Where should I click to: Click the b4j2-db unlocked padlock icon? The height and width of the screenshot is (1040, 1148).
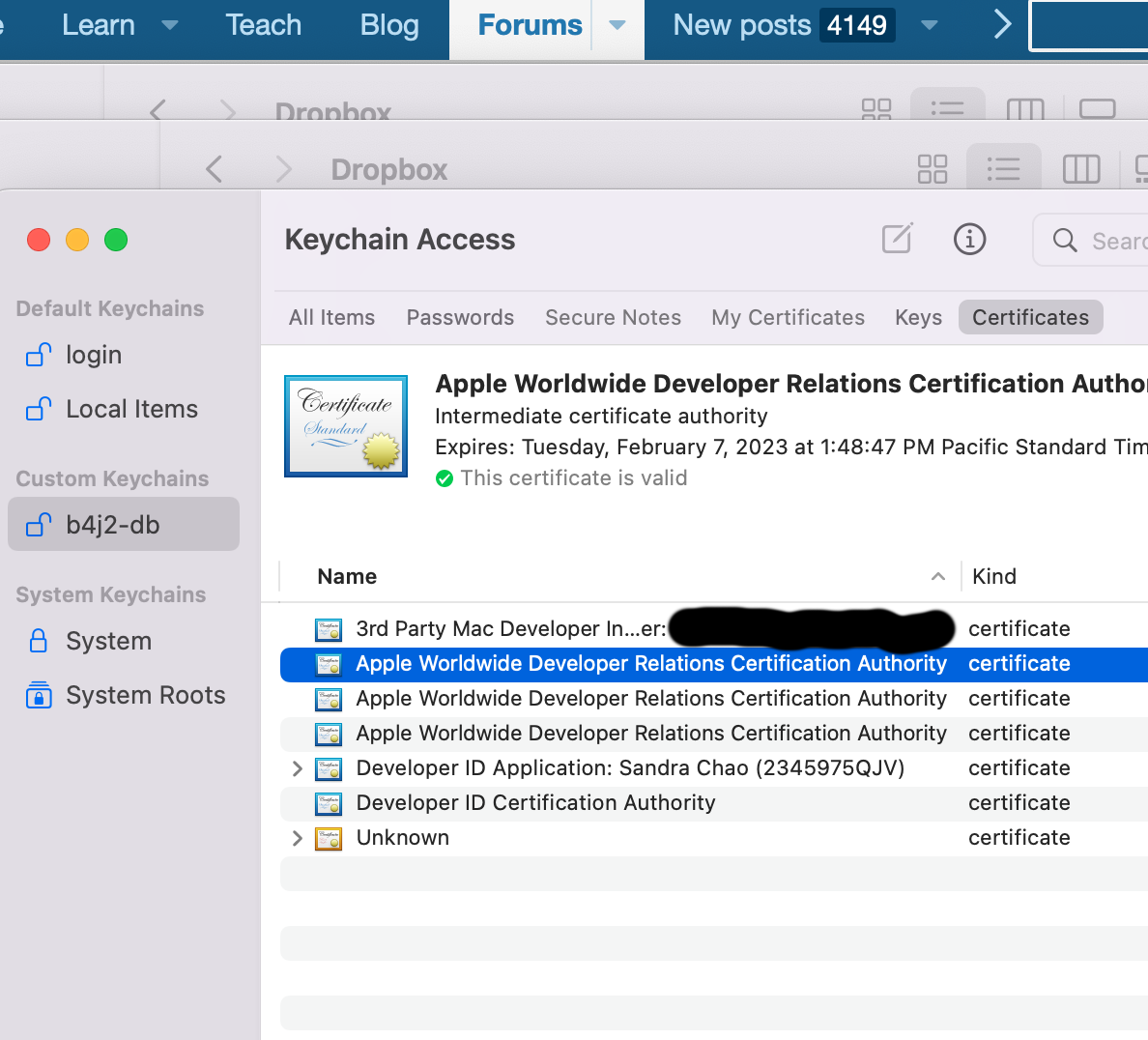(x=39, y=525)
